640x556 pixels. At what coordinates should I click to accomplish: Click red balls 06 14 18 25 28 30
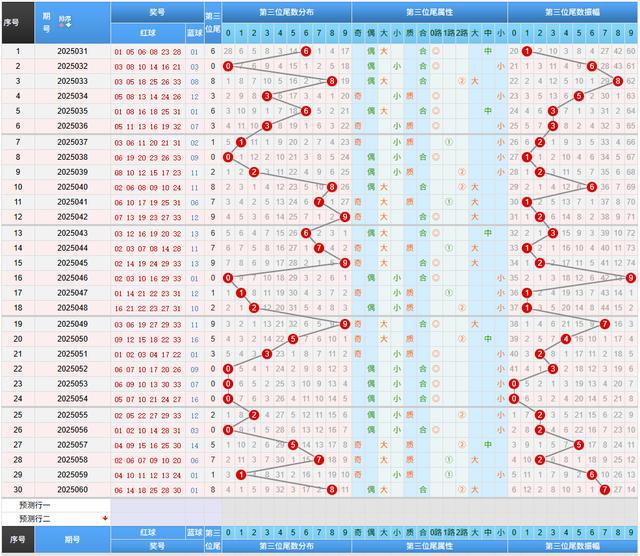tap(148, 491)
